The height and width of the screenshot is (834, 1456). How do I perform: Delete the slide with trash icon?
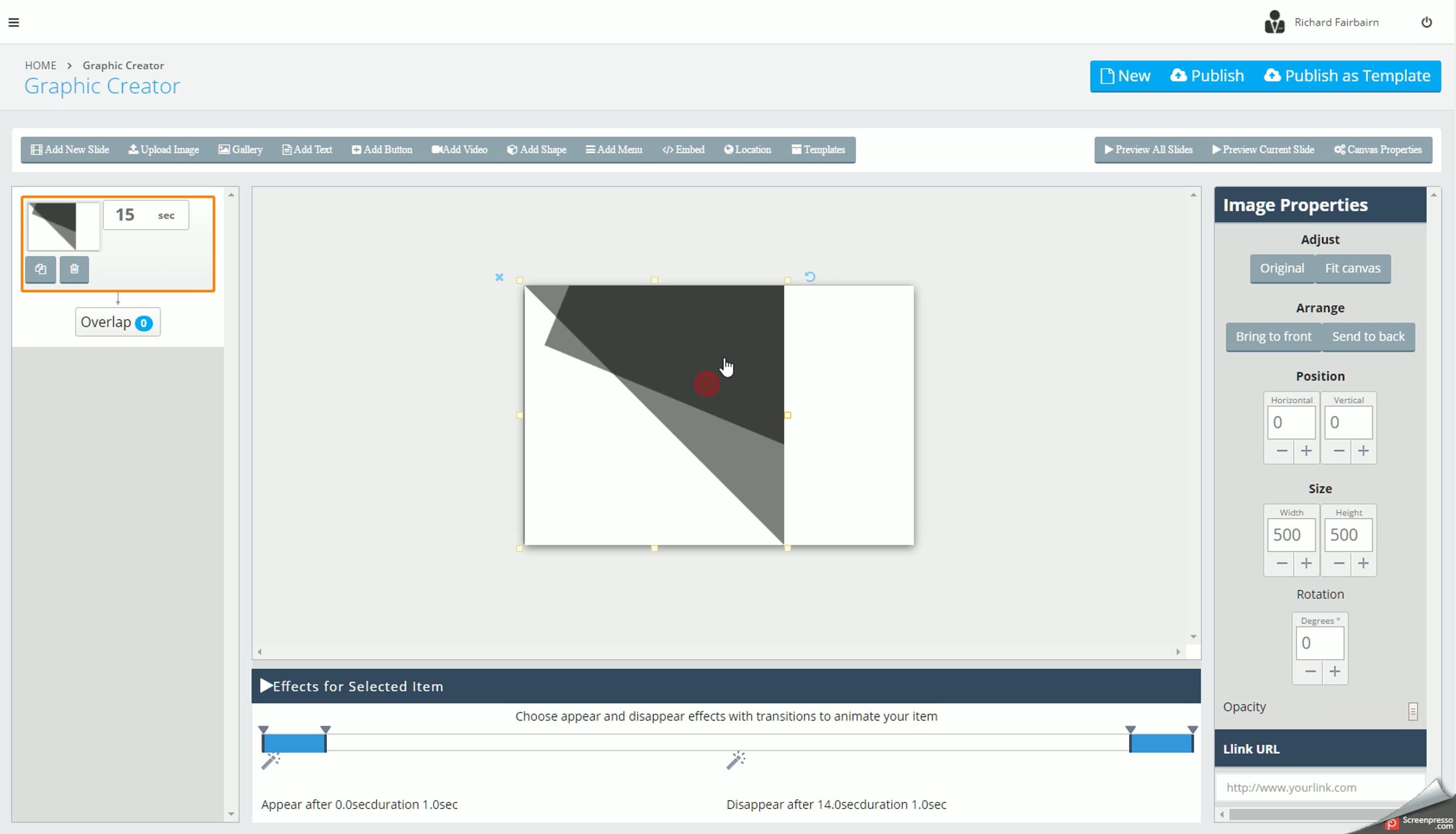click(x=74, y=269)
